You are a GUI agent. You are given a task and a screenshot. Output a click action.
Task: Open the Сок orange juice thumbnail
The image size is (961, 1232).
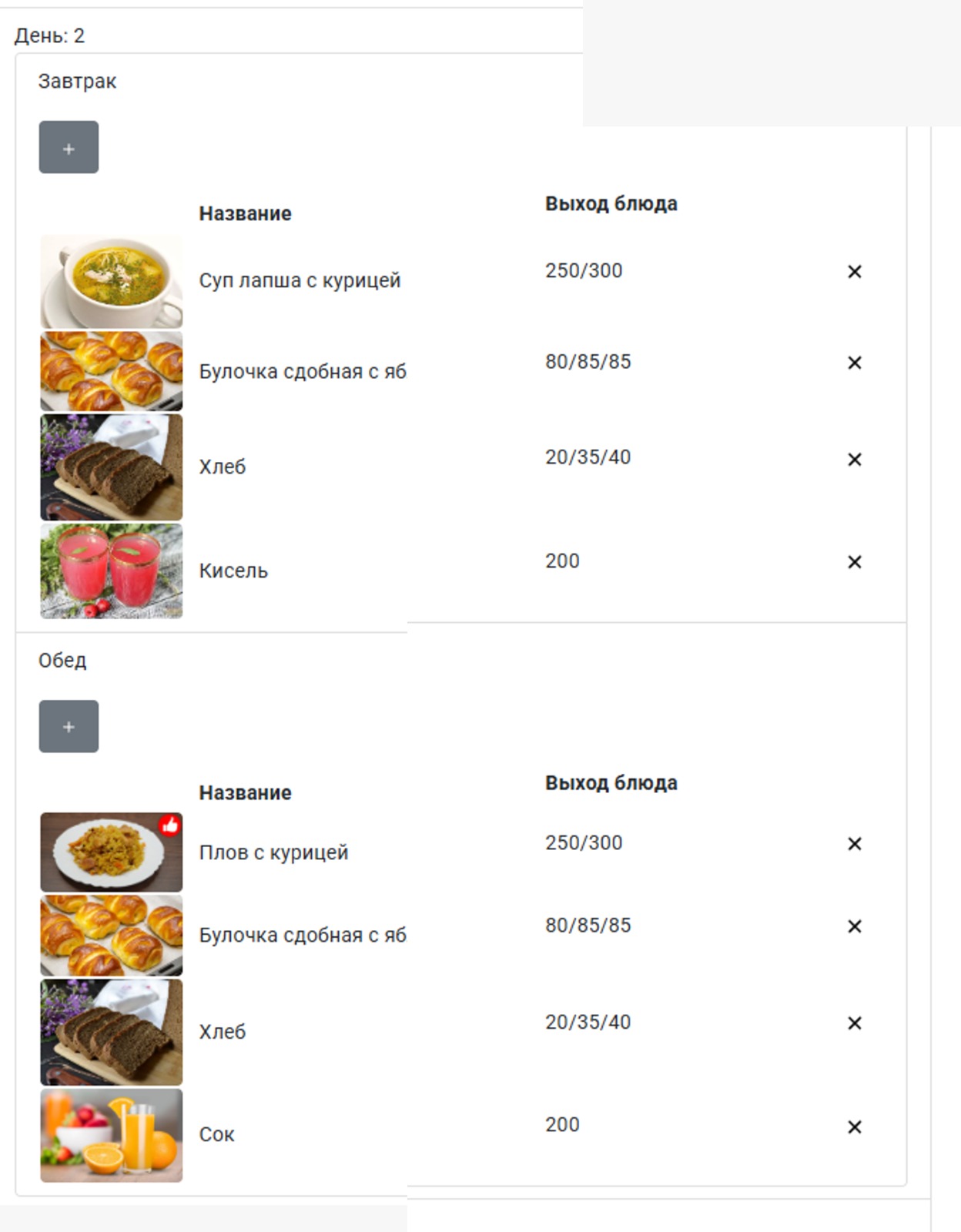coord(112,1135)
